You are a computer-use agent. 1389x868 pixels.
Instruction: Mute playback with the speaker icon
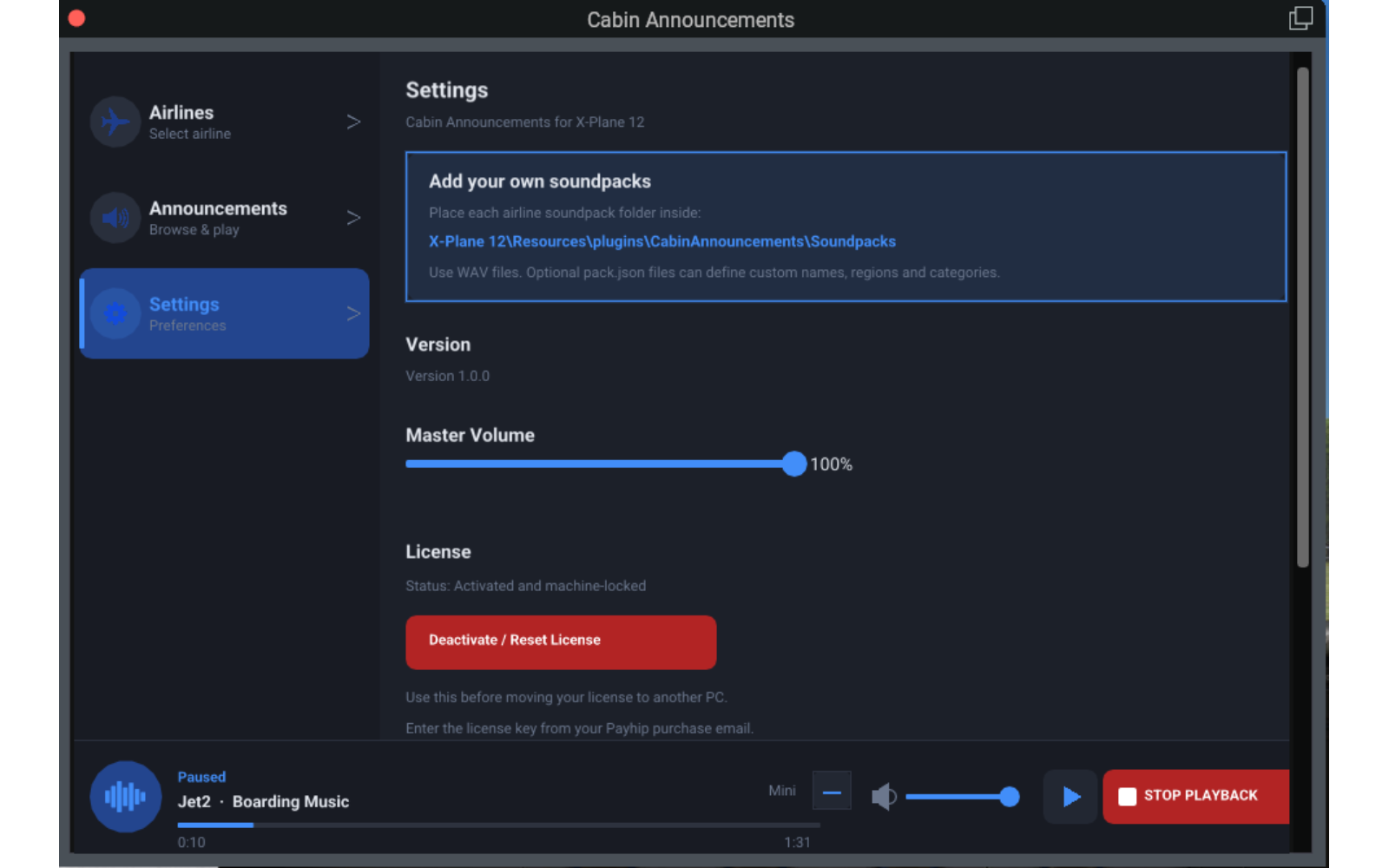click(x=884, y=796)
